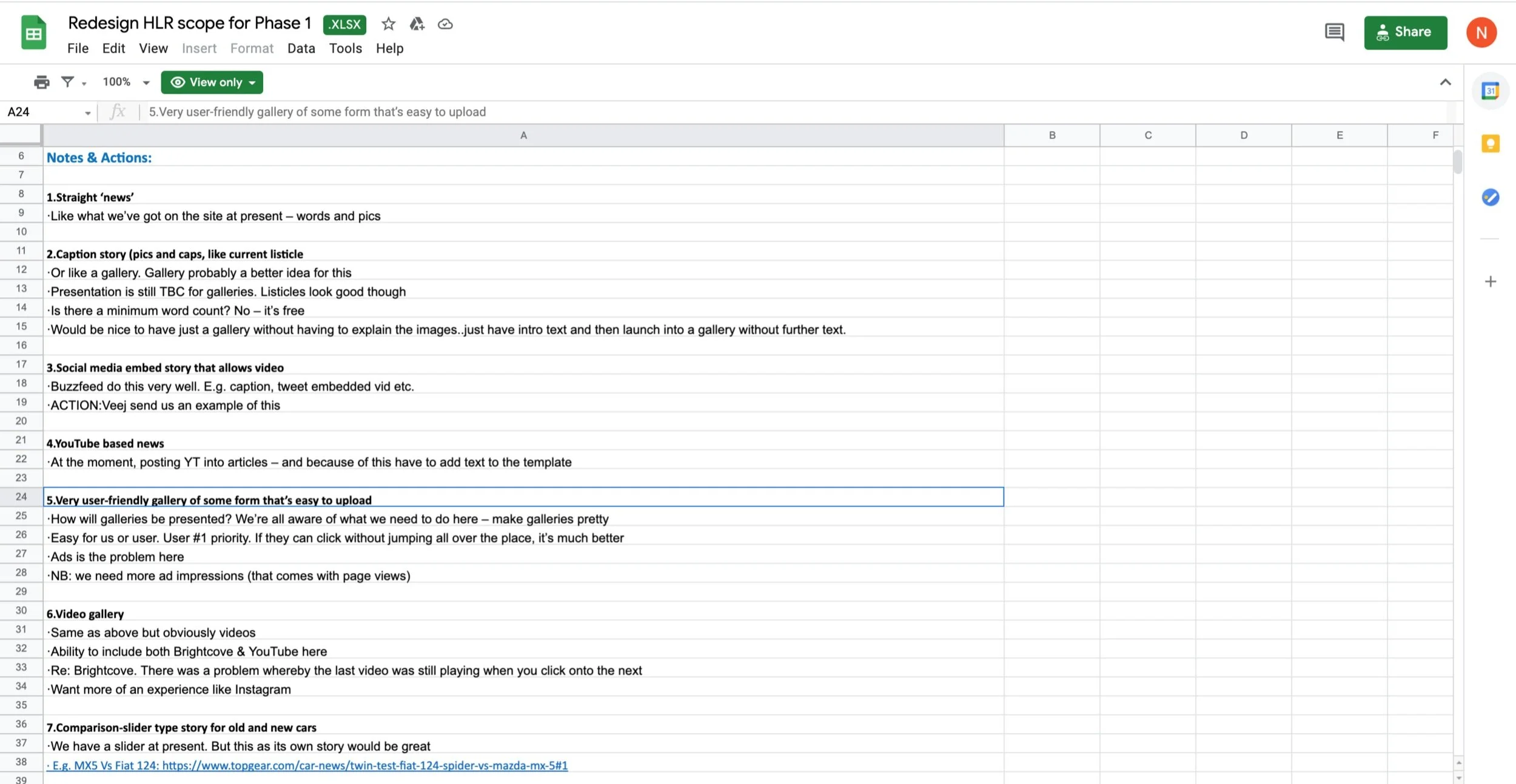Open the View menu
The width and height of the screenshot is (1516, 784).
[153, 49]
